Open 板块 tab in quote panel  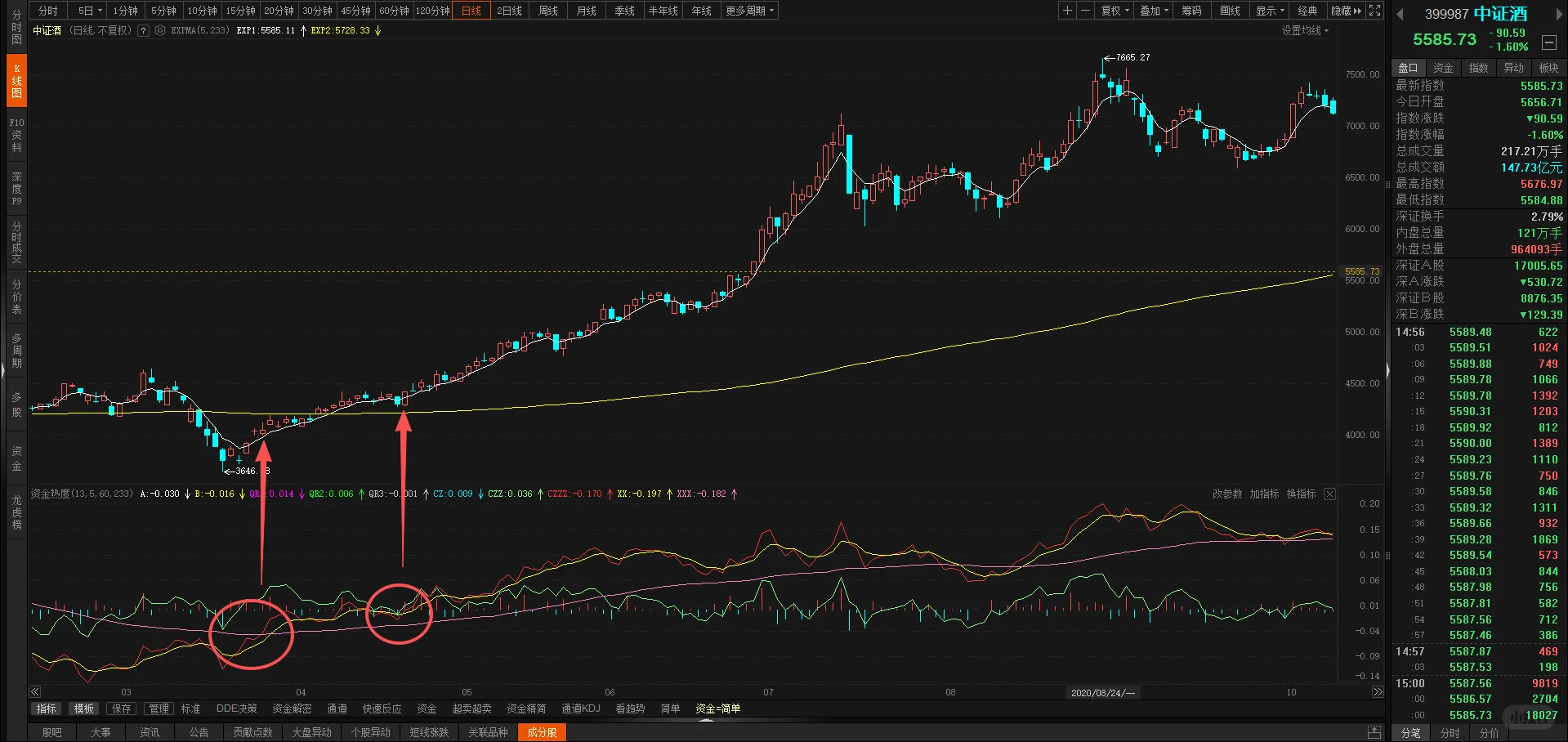[1548, 68]
